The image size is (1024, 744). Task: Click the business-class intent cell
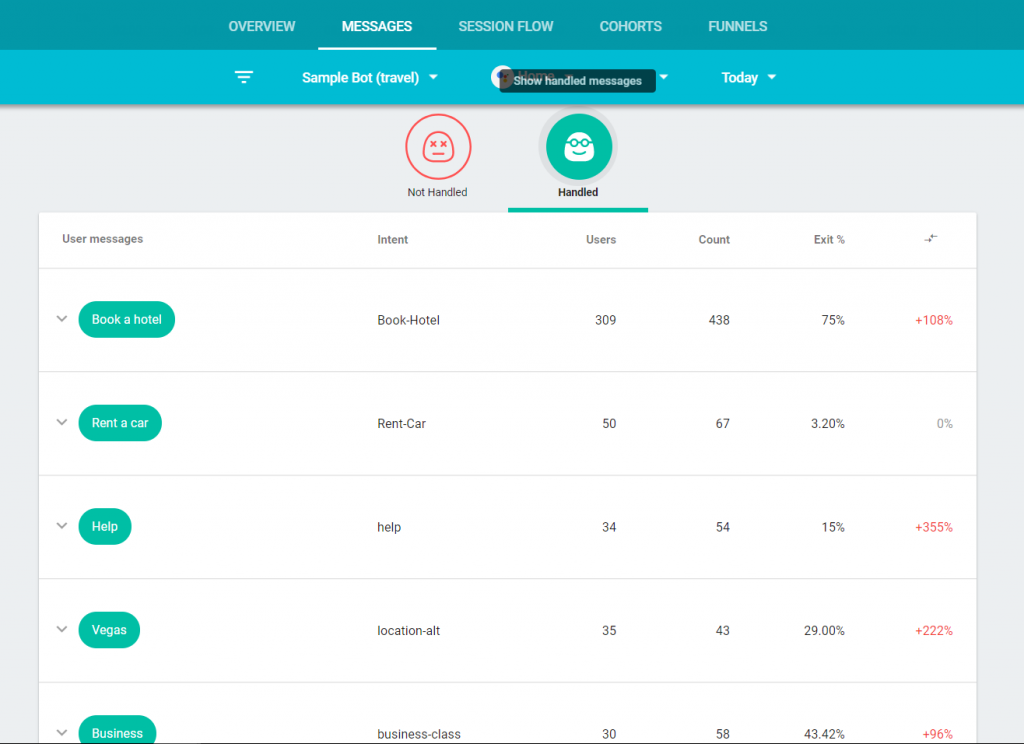[x=419, y=734]
